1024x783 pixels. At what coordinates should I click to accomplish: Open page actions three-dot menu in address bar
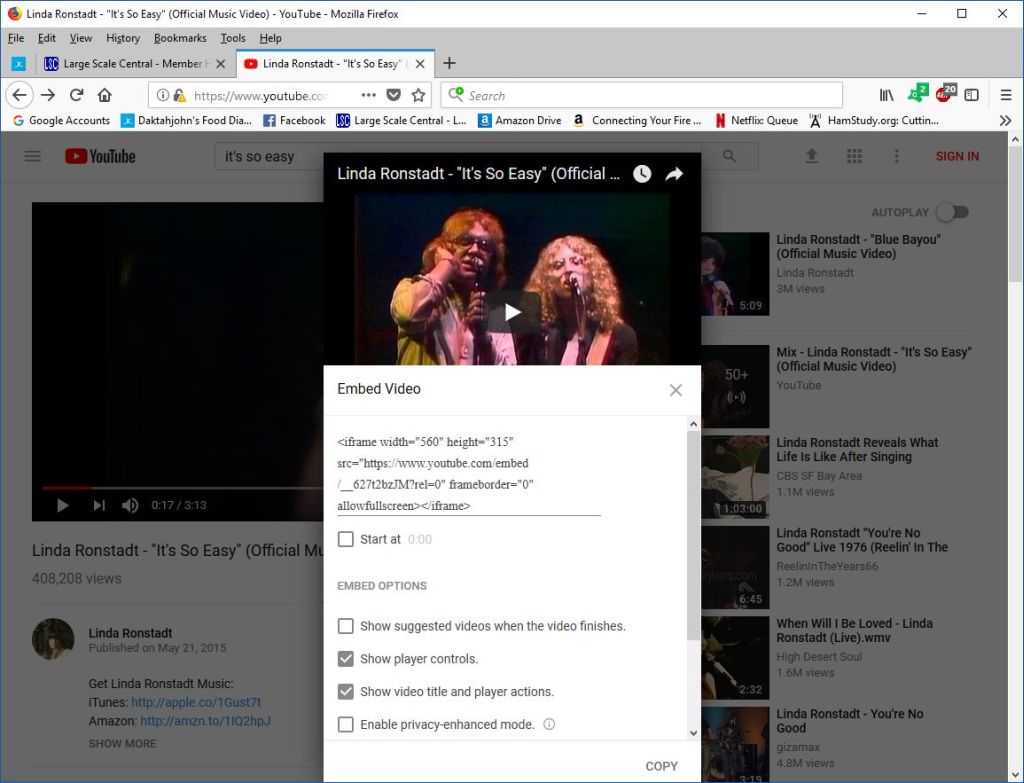click(x=368, y=95)
